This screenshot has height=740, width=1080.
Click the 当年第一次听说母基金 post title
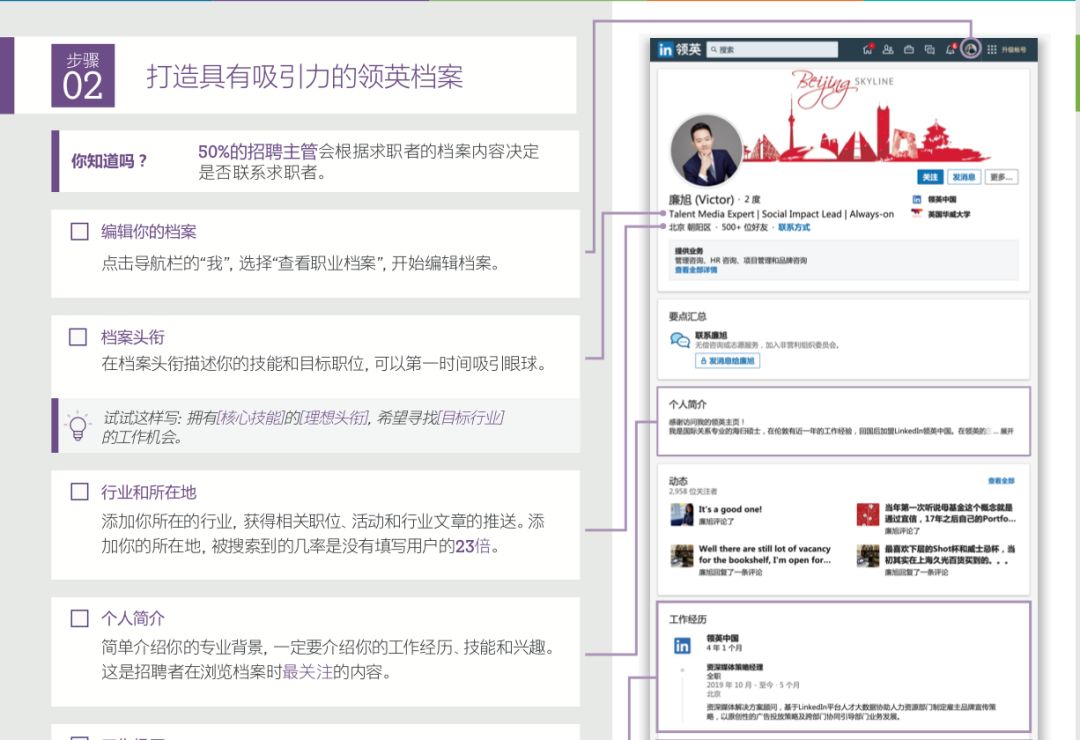point(950,513)
